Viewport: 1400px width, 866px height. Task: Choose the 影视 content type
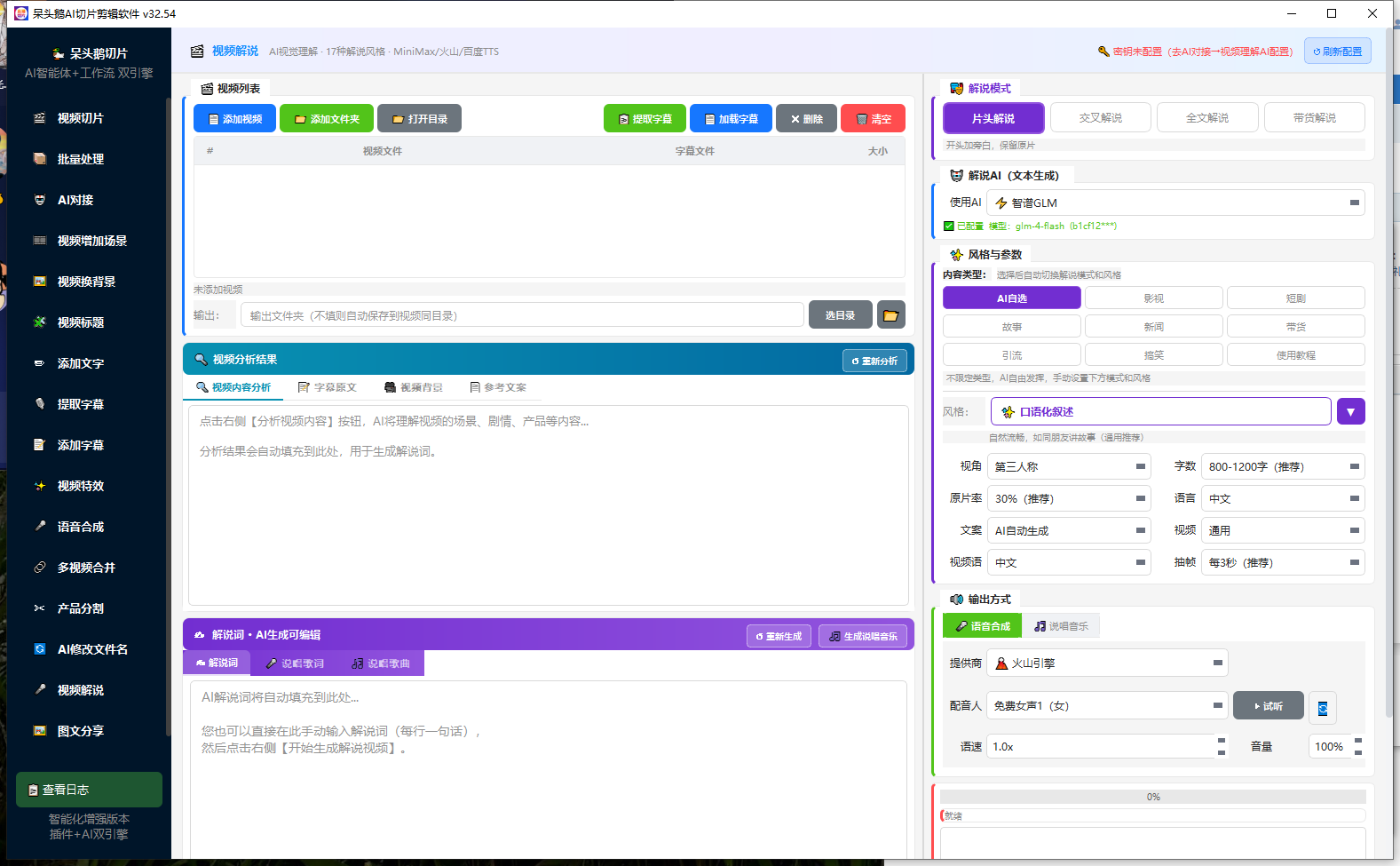click(1154, 298)
